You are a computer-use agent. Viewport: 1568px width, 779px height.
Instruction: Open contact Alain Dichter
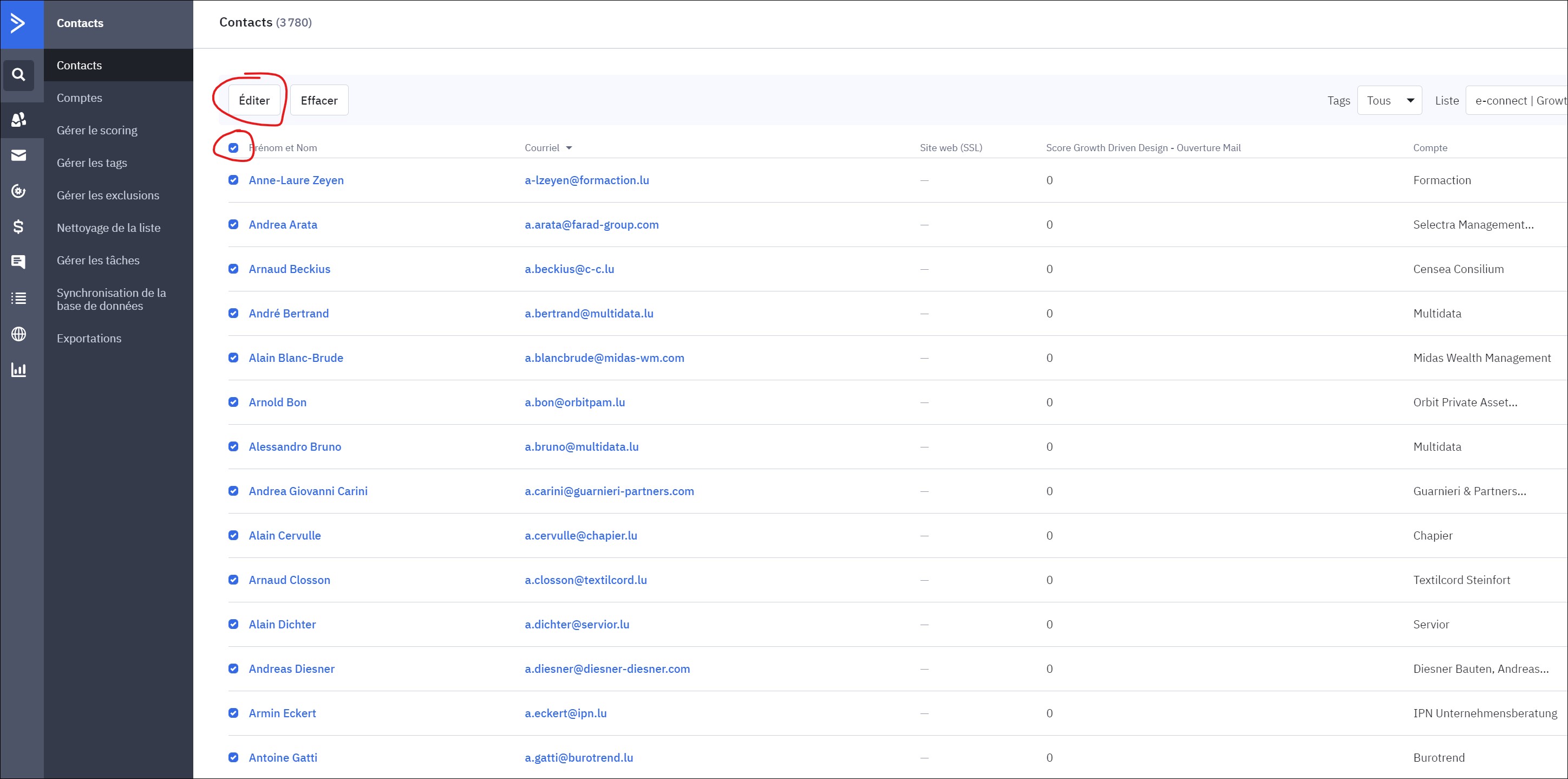click(x=283, y=624)
